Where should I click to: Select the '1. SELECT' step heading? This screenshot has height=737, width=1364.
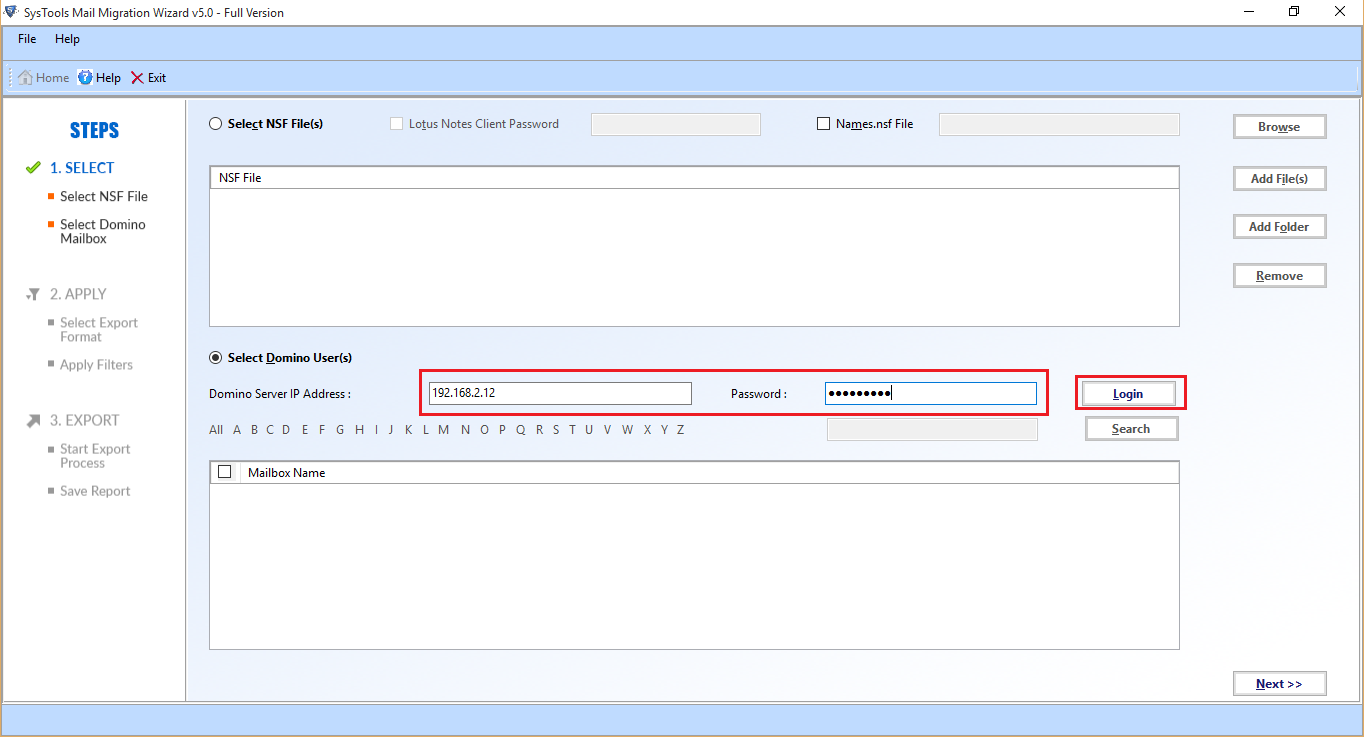82,168
